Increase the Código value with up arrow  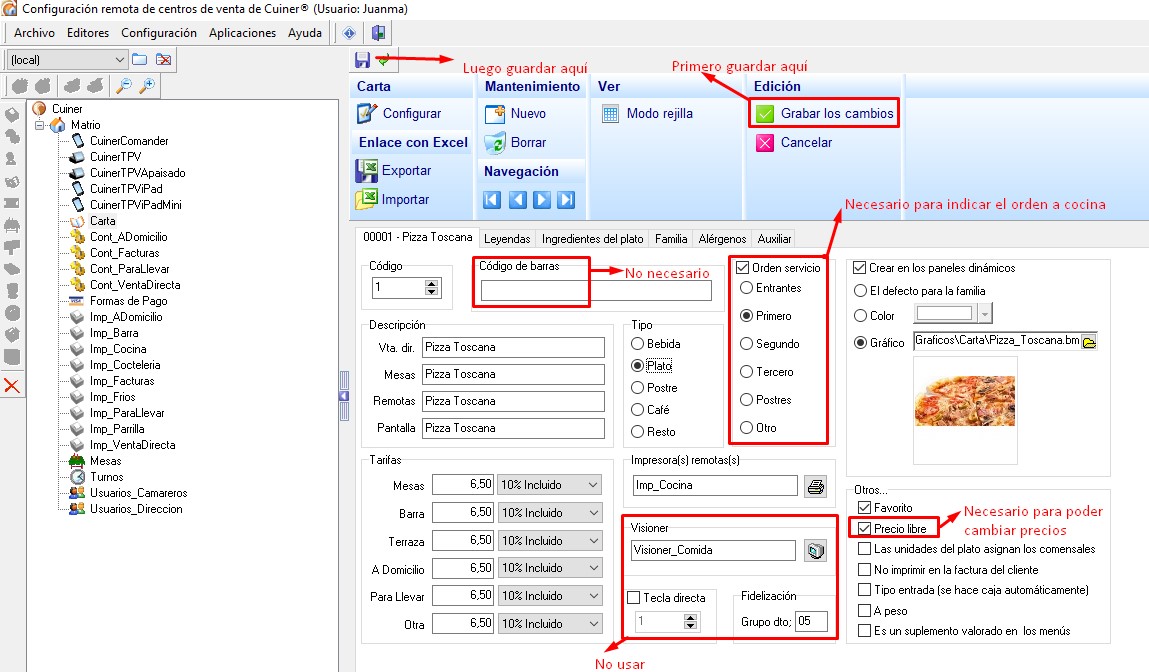pyautogui.click(x=432, y=284)
